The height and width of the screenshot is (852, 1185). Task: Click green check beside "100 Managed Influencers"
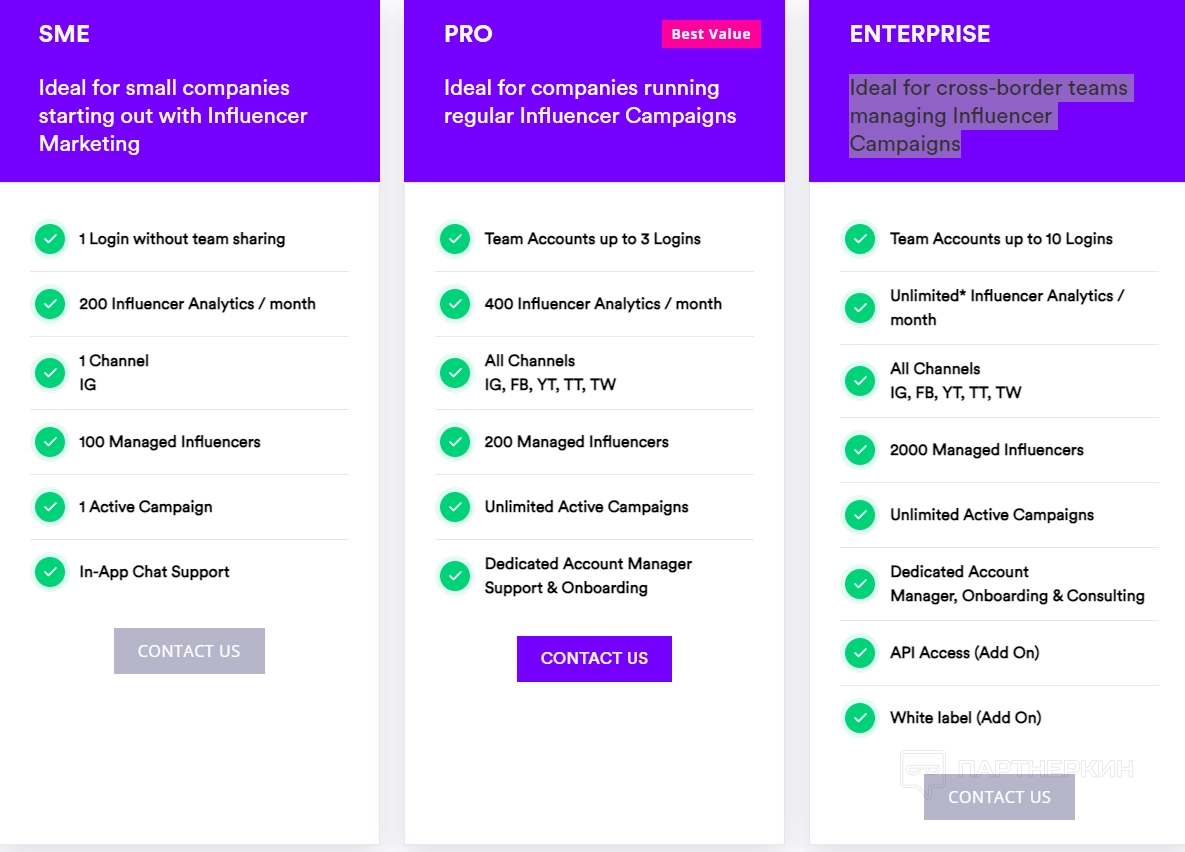tap(50, 442)
